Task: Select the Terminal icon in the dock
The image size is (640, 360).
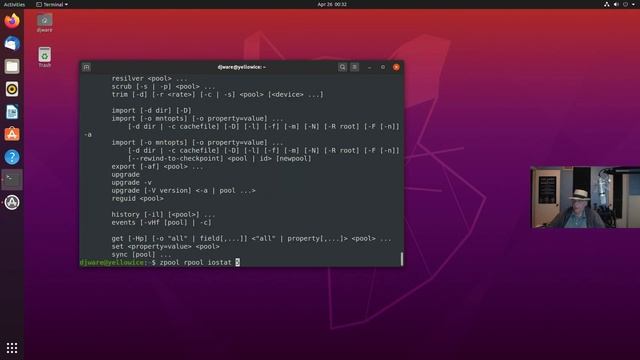Action: (x=12, y=180)
